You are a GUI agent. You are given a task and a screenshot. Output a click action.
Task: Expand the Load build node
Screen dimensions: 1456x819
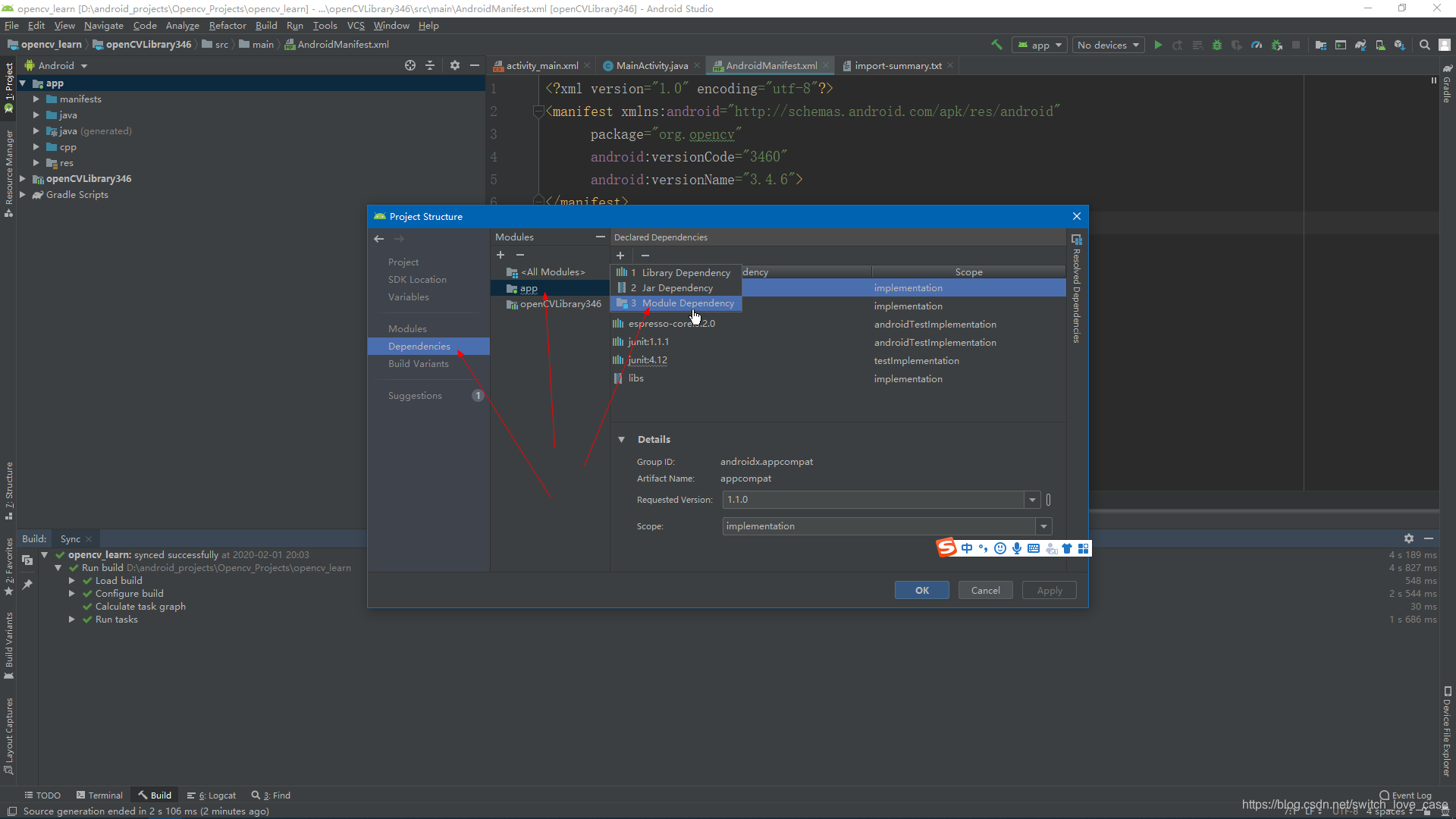[x=72, y=580]
